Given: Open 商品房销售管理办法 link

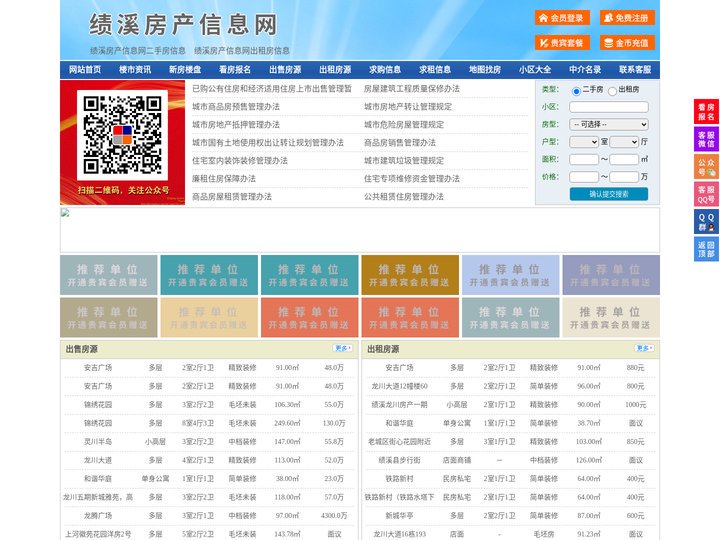Looking at the screenshot, I should tap(400, 143).
